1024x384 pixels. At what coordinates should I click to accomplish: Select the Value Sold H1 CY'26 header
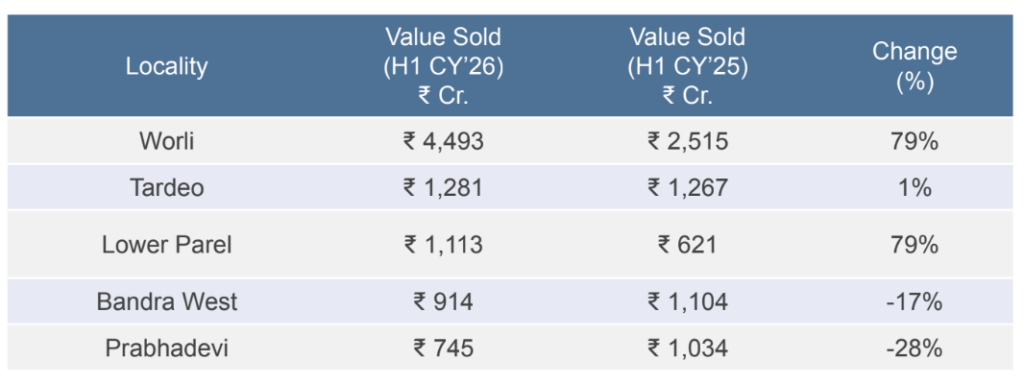tap(443, 66)
